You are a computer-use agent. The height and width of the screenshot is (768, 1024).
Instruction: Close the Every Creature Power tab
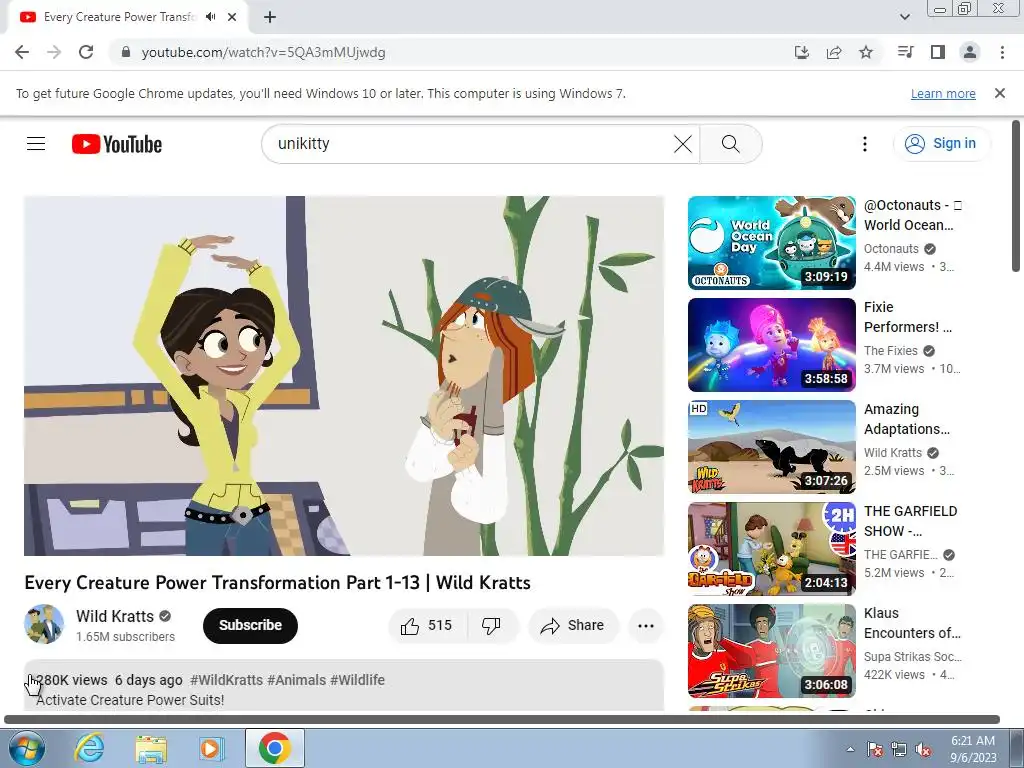[x=232, y=17]
